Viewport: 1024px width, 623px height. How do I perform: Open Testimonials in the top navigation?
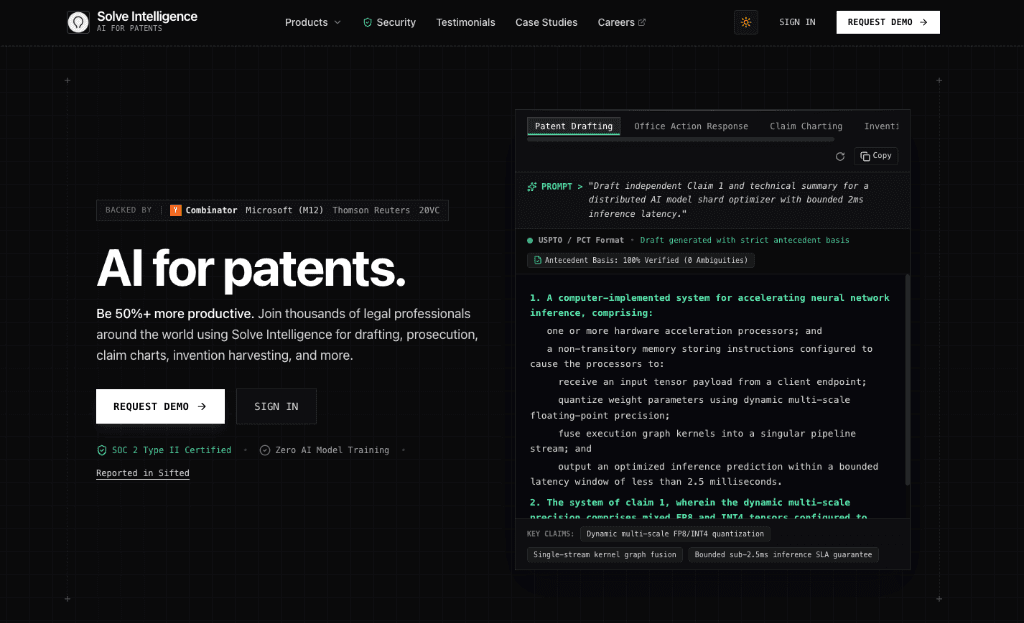pos(466,22)
